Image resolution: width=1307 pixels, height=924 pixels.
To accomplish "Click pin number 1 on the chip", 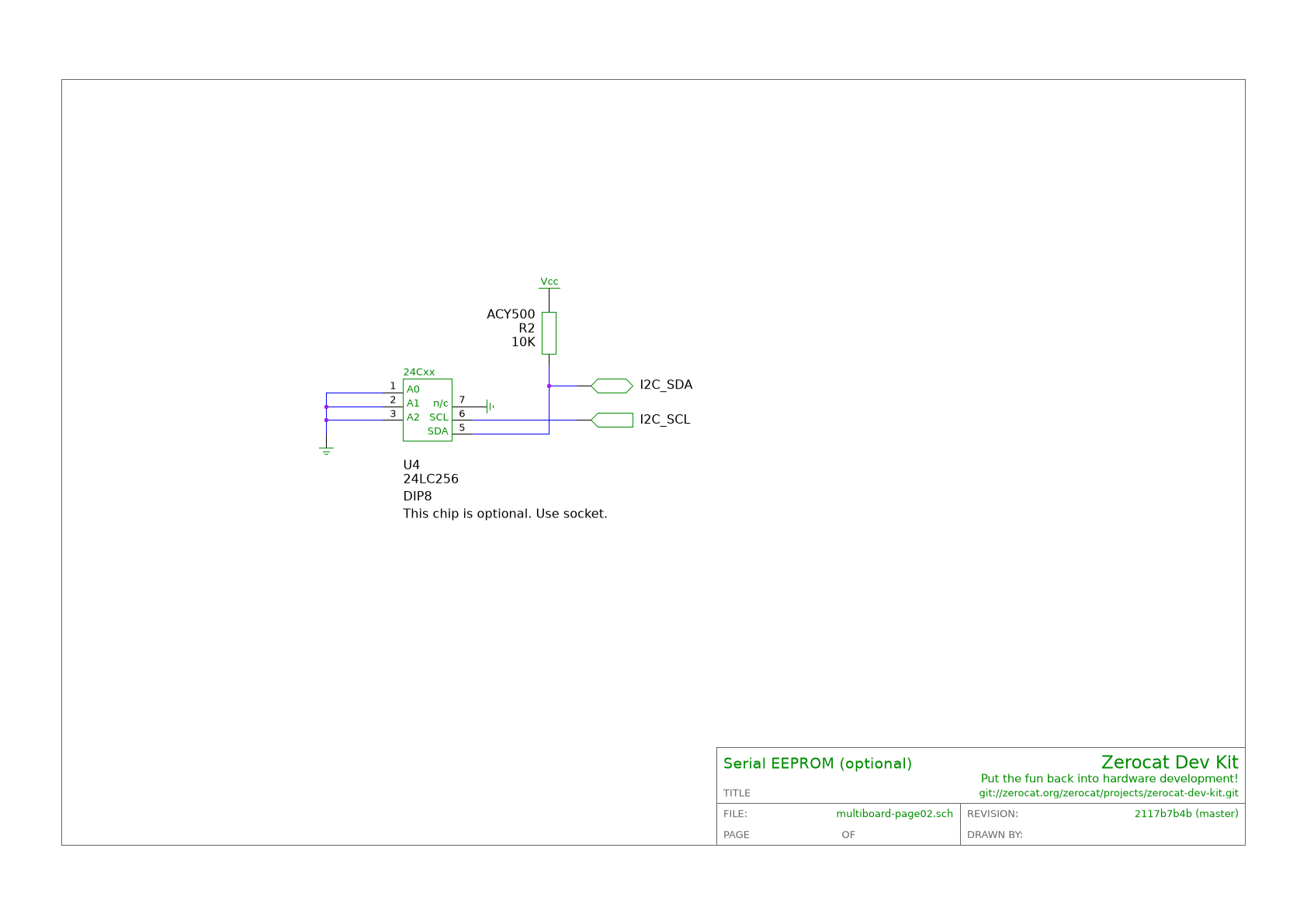I will coord(393,386).
